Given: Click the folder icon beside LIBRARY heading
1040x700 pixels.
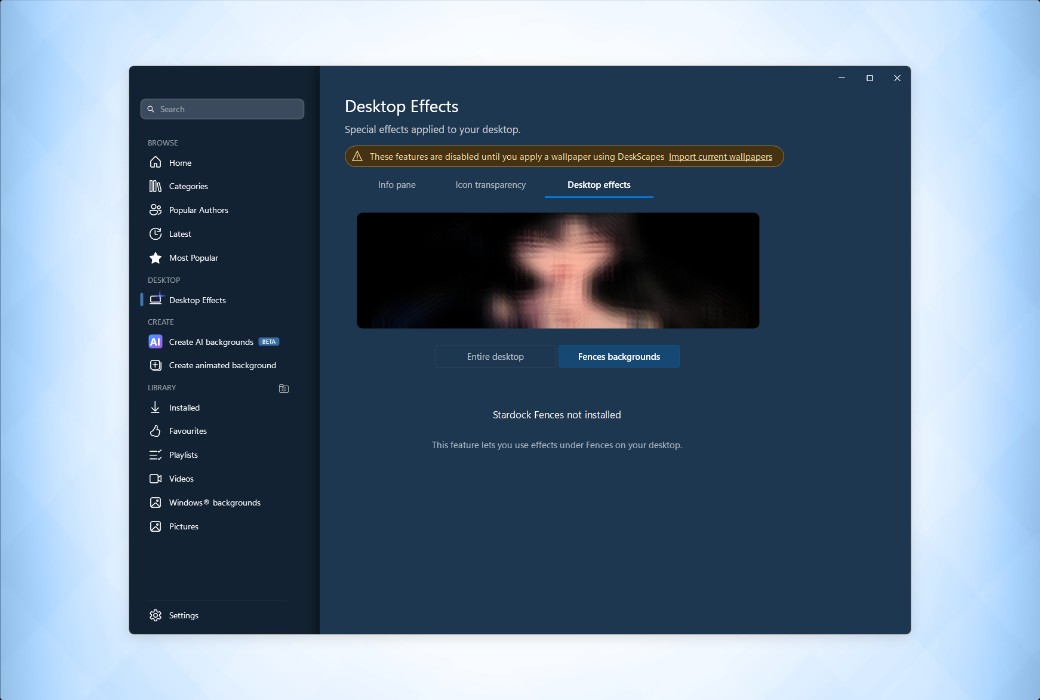Looking at the screenshot, I should [284, 388].
